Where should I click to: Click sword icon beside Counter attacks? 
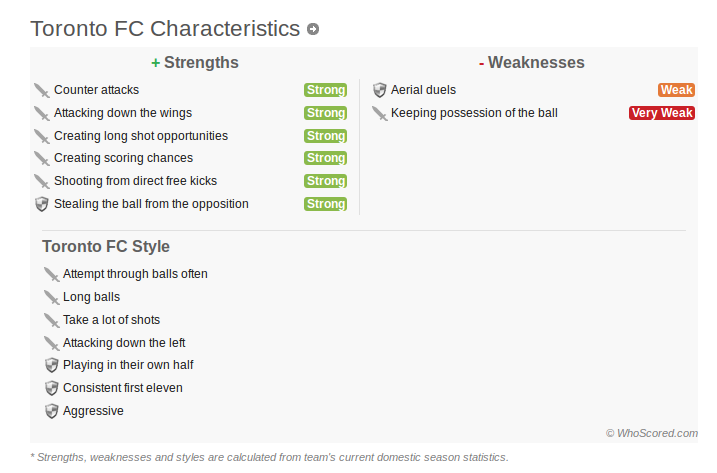(42, 91)
